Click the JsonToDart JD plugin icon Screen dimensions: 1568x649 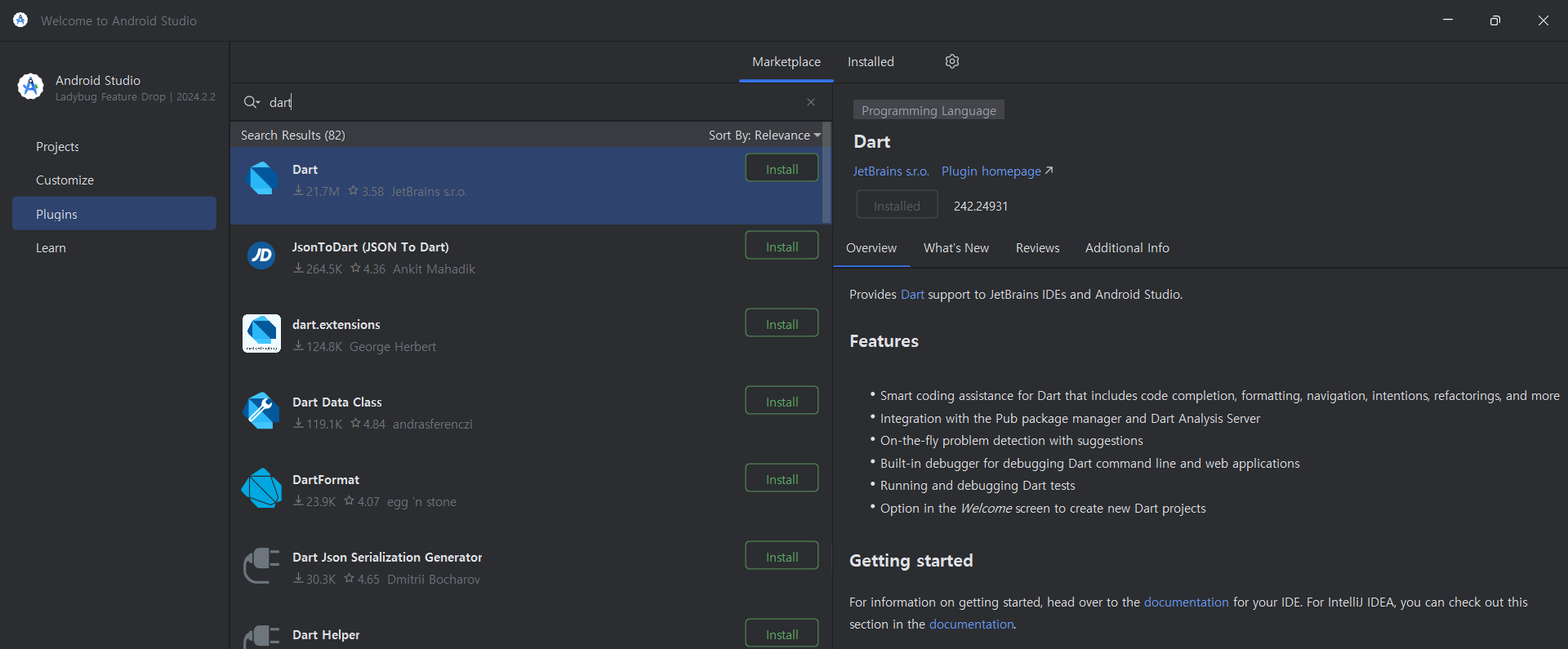point(261,256)
